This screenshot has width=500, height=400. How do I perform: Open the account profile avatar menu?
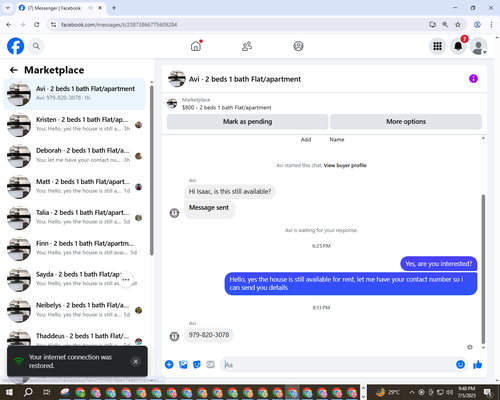coord(479,46)
